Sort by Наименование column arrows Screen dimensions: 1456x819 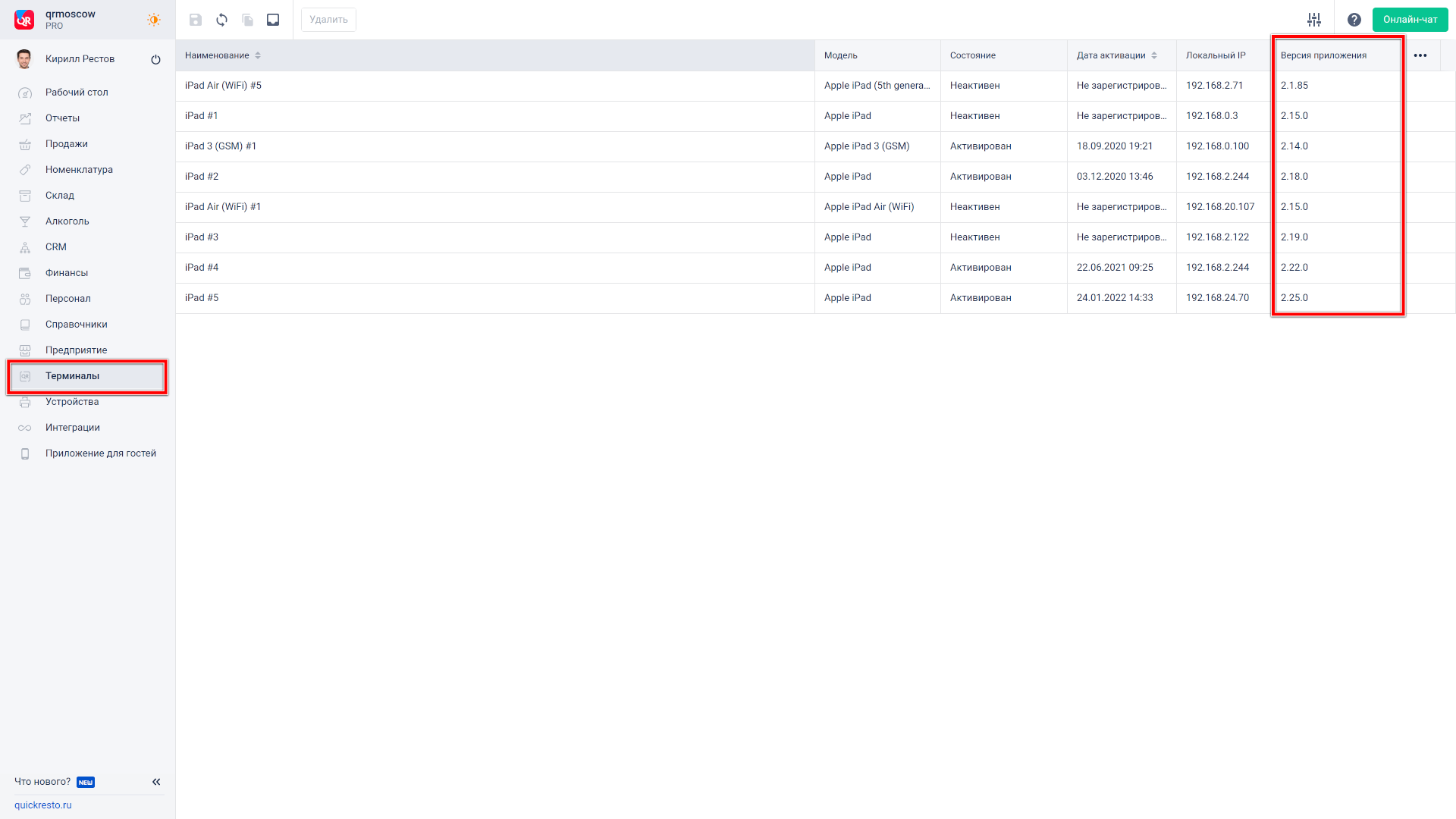click(x=258, y=55)
